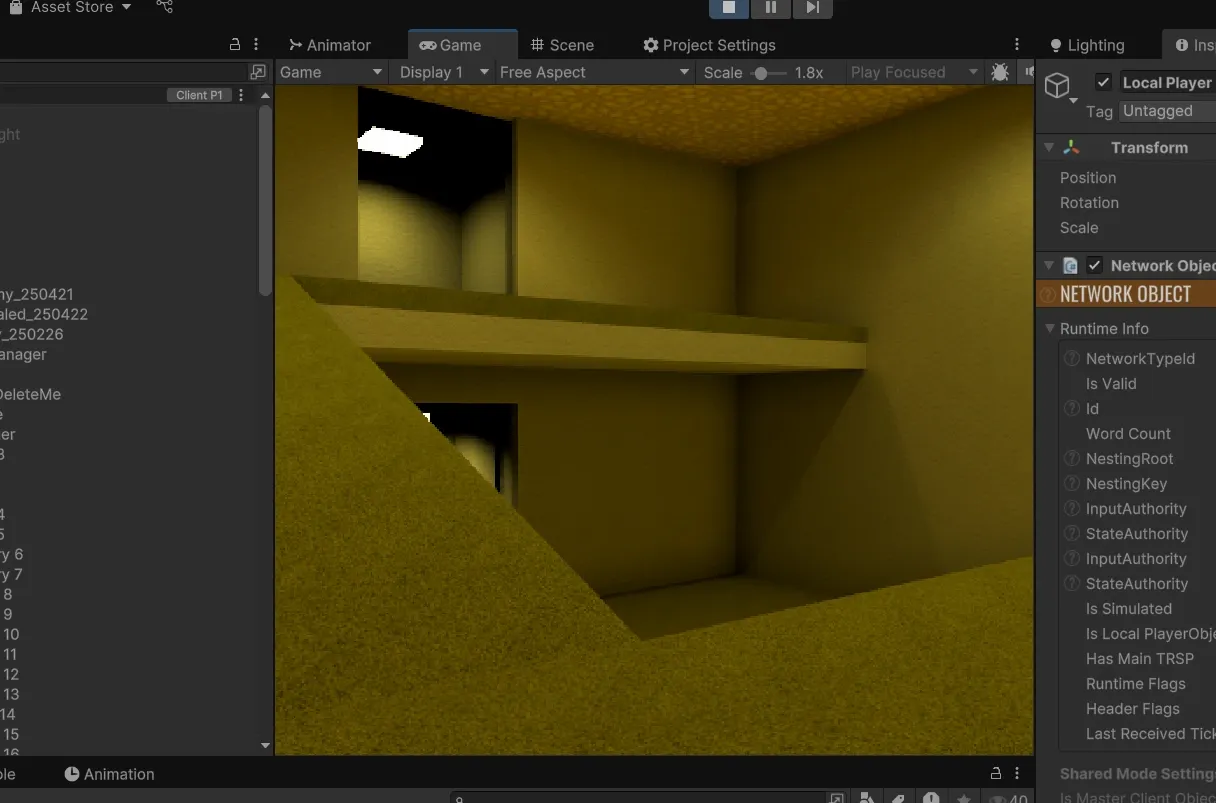This screenshot has width=1216, height=803.
Task: Toggle the Network Object enabled checkbox
Action: pos(1095,266)
